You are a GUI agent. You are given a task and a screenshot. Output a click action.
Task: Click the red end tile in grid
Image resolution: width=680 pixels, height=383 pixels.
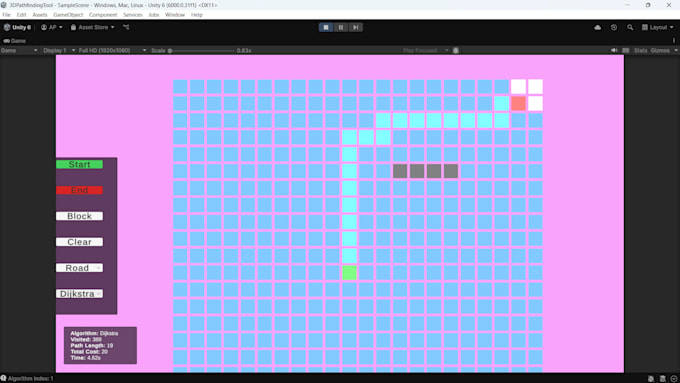(x=518, y=104)
